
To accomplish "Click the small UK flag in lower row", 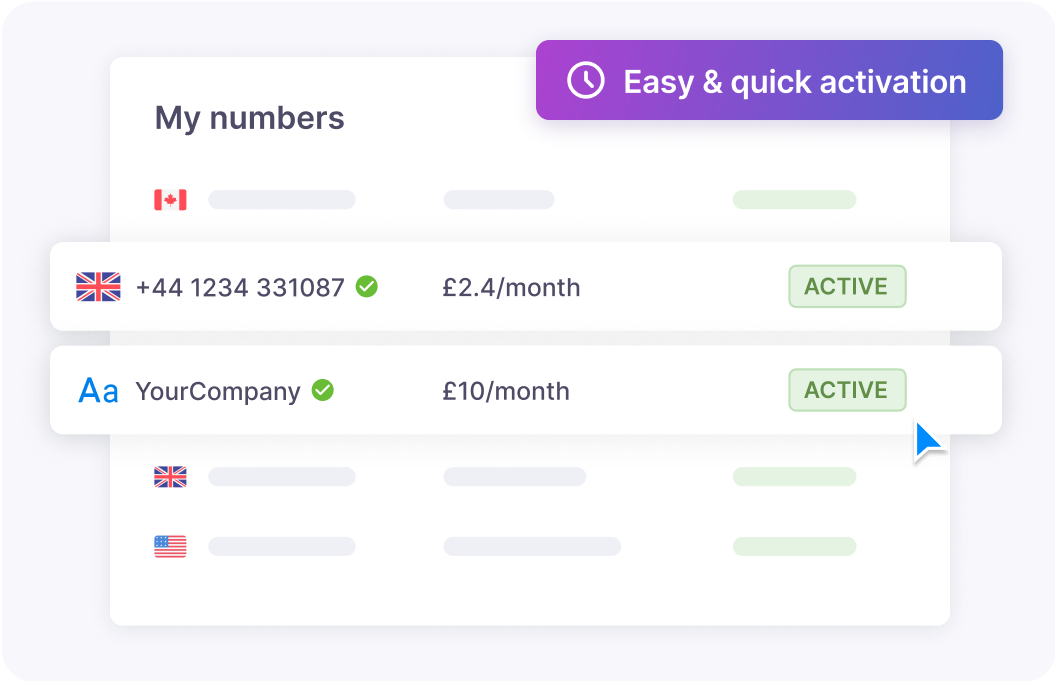I will [170, 476].
